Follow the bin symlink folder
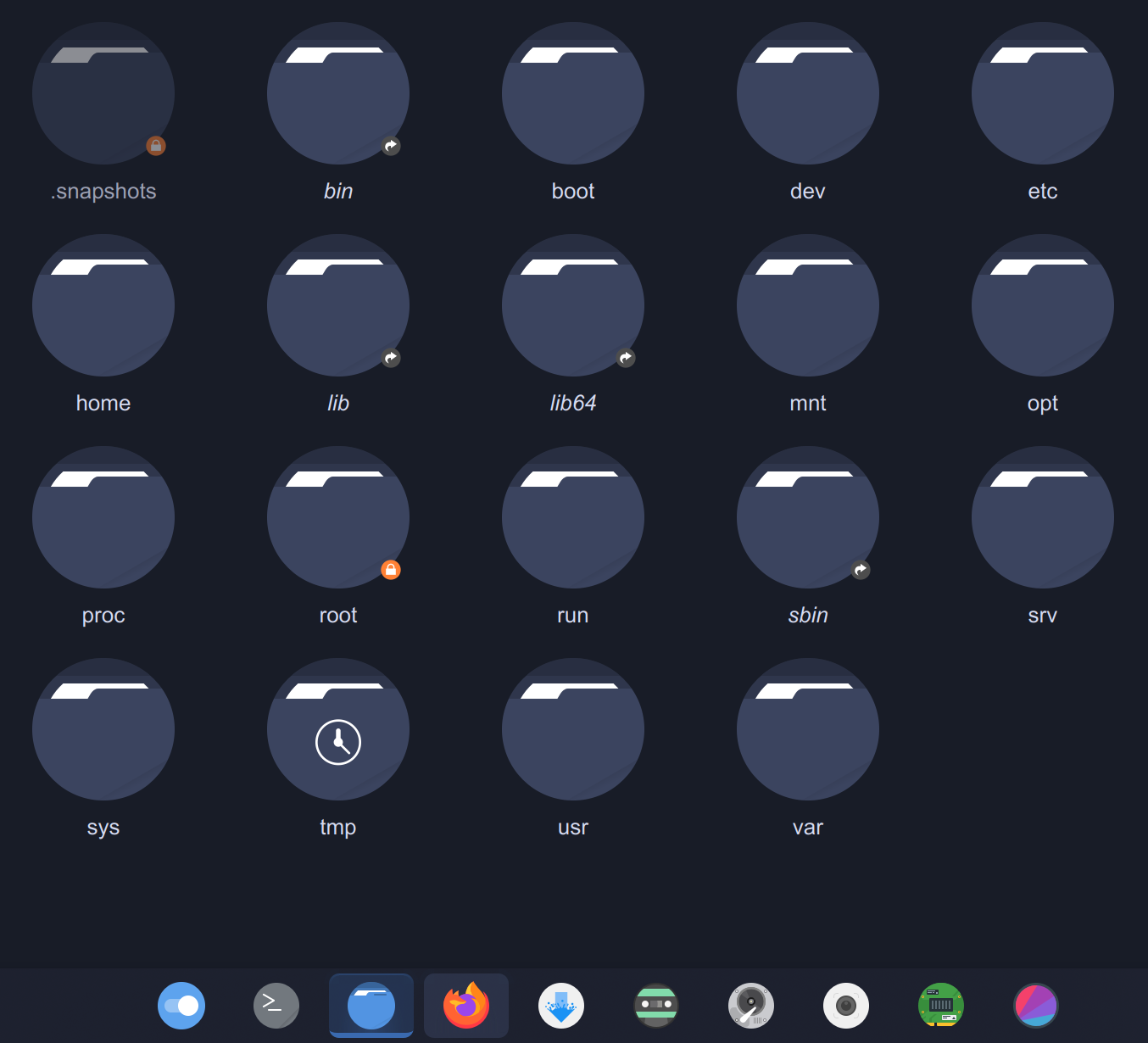 click(337, 93)
